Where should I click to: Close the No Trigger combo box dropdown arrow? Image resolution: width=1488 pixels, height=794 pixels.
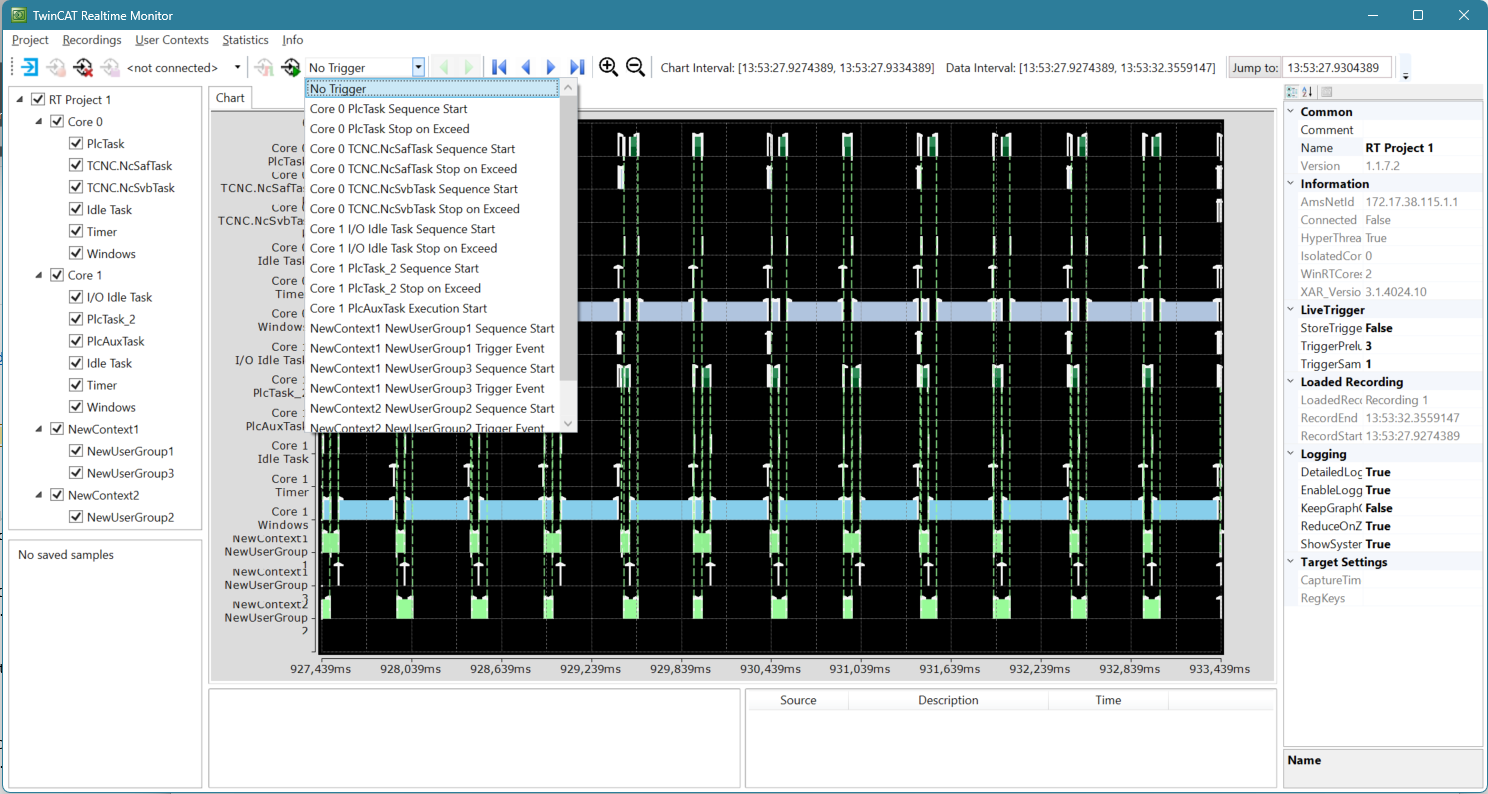pos(418,68)
